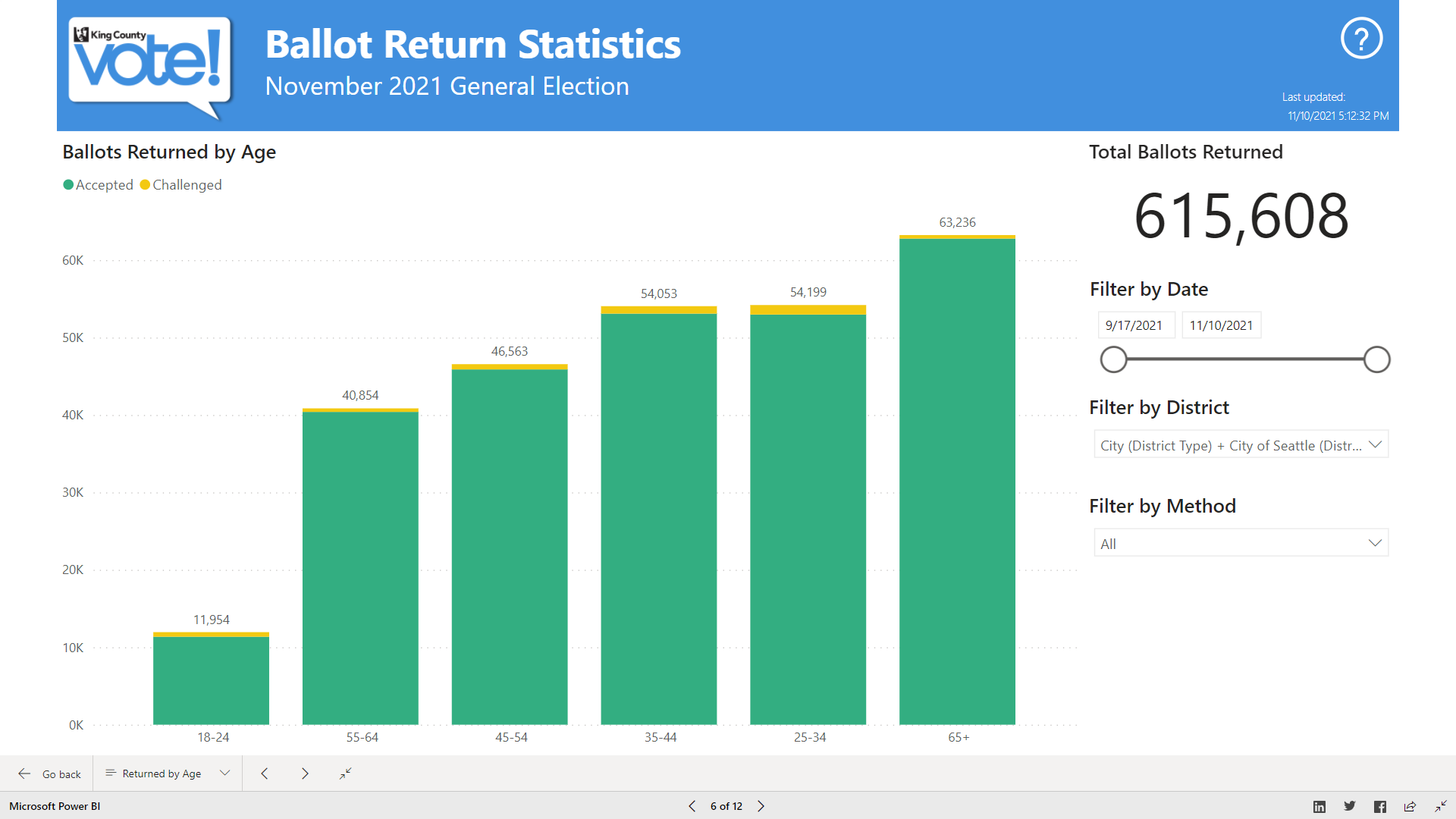Share report on Facebook
Screen dimensions: 1456x819
click(x=1380, y=806)
